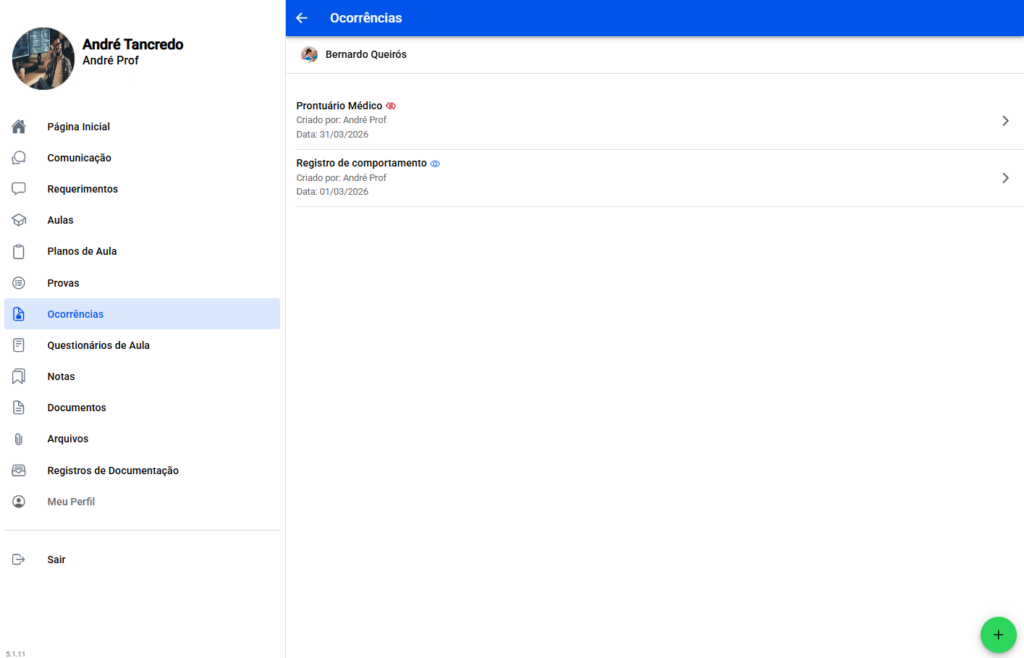Expand Registro de comportamento with right chevron
The height and width of the screenshot is (658, 1024).
point(1005,178)
